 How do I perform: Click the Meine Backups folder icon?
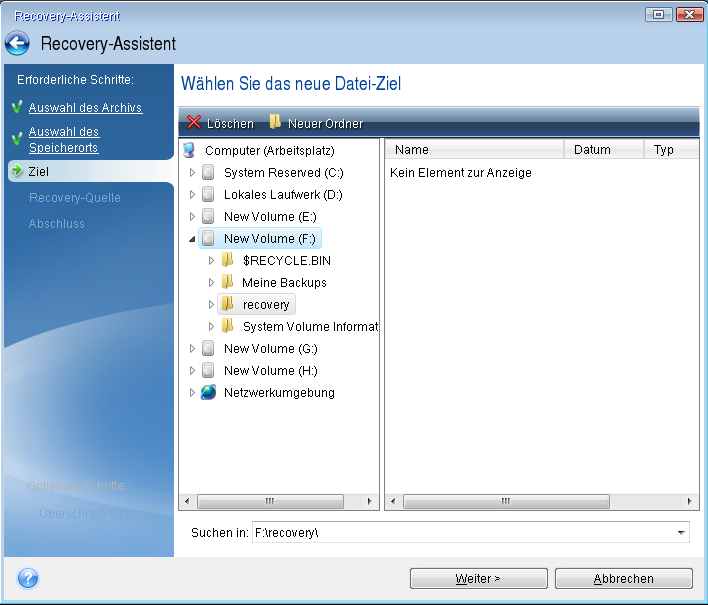(x=227, y=283)
